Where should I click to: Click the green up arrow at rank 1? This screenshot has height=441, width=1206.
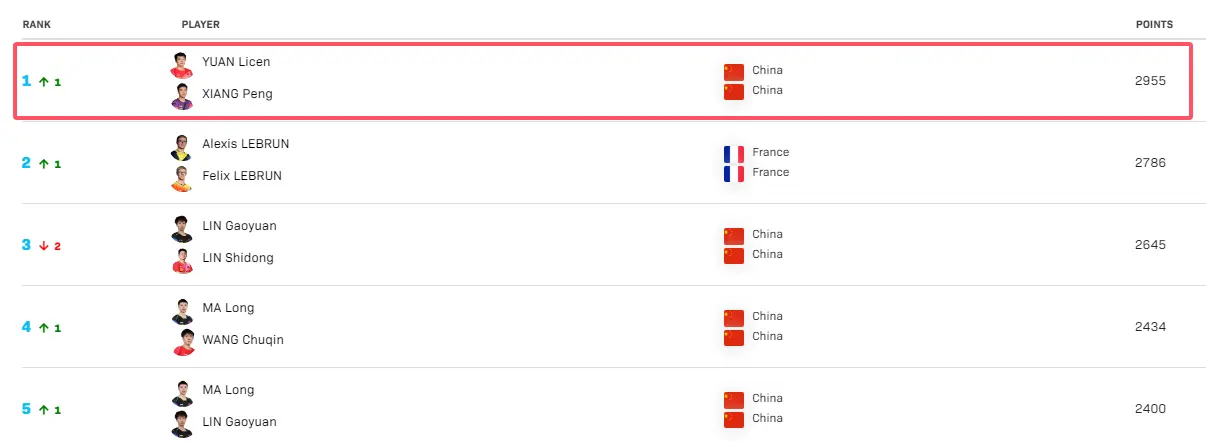(x=44, y=82)
